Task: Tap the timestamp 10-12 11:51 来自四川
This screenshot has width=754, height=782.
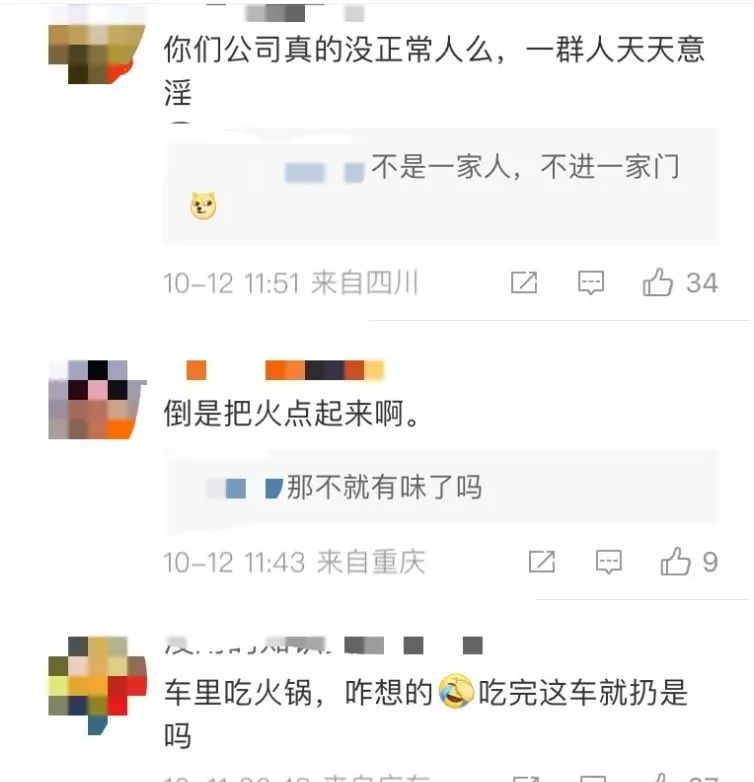Action: coord(291,283)
